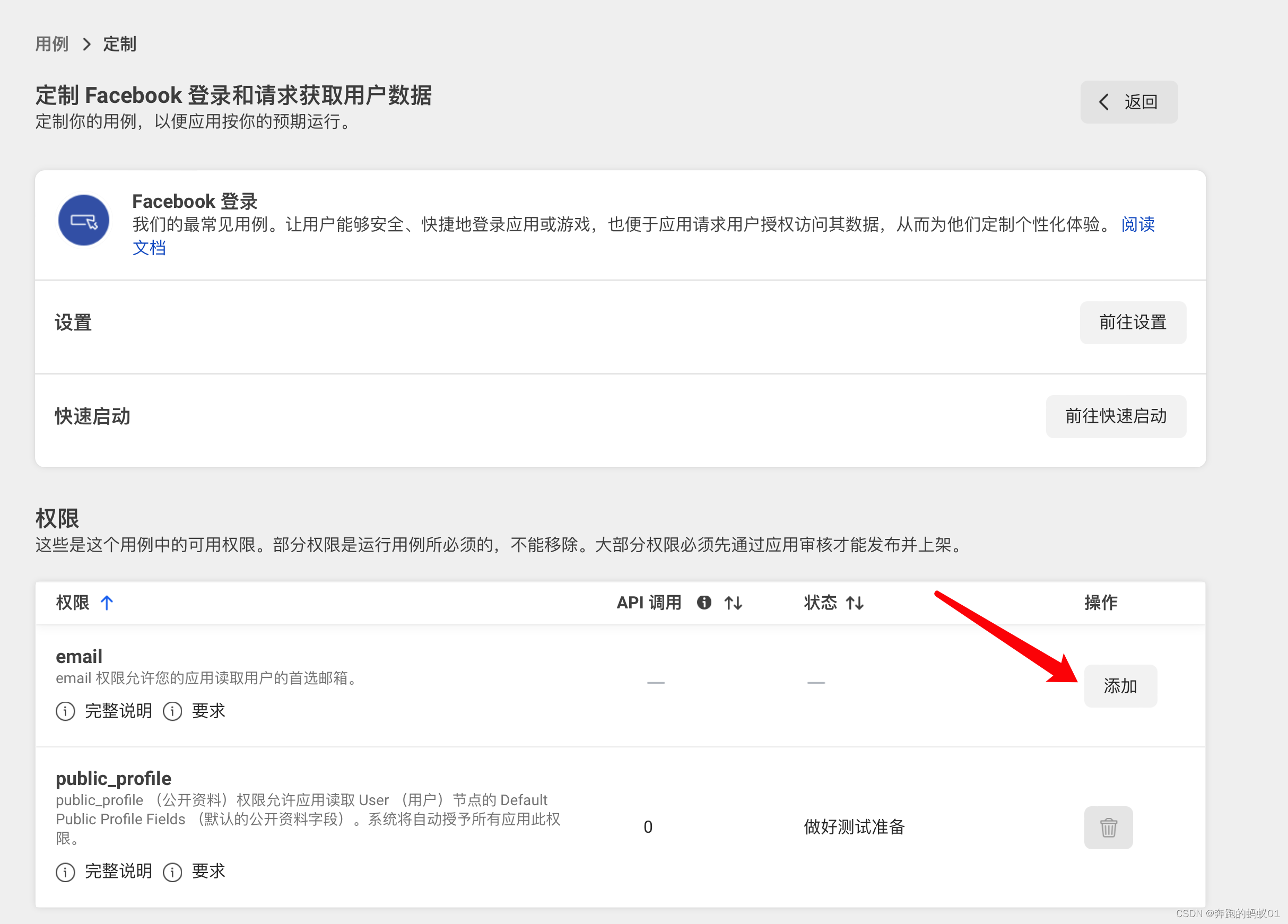Open the 阅读文档 link

pyautogui.click(x=1137, y=224)
